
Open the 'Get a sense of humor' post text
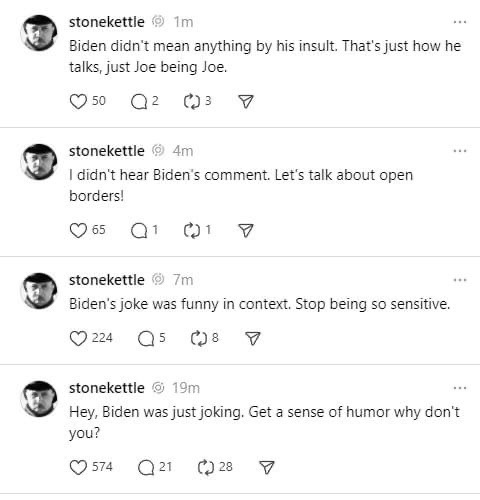[x=264, y=422]
